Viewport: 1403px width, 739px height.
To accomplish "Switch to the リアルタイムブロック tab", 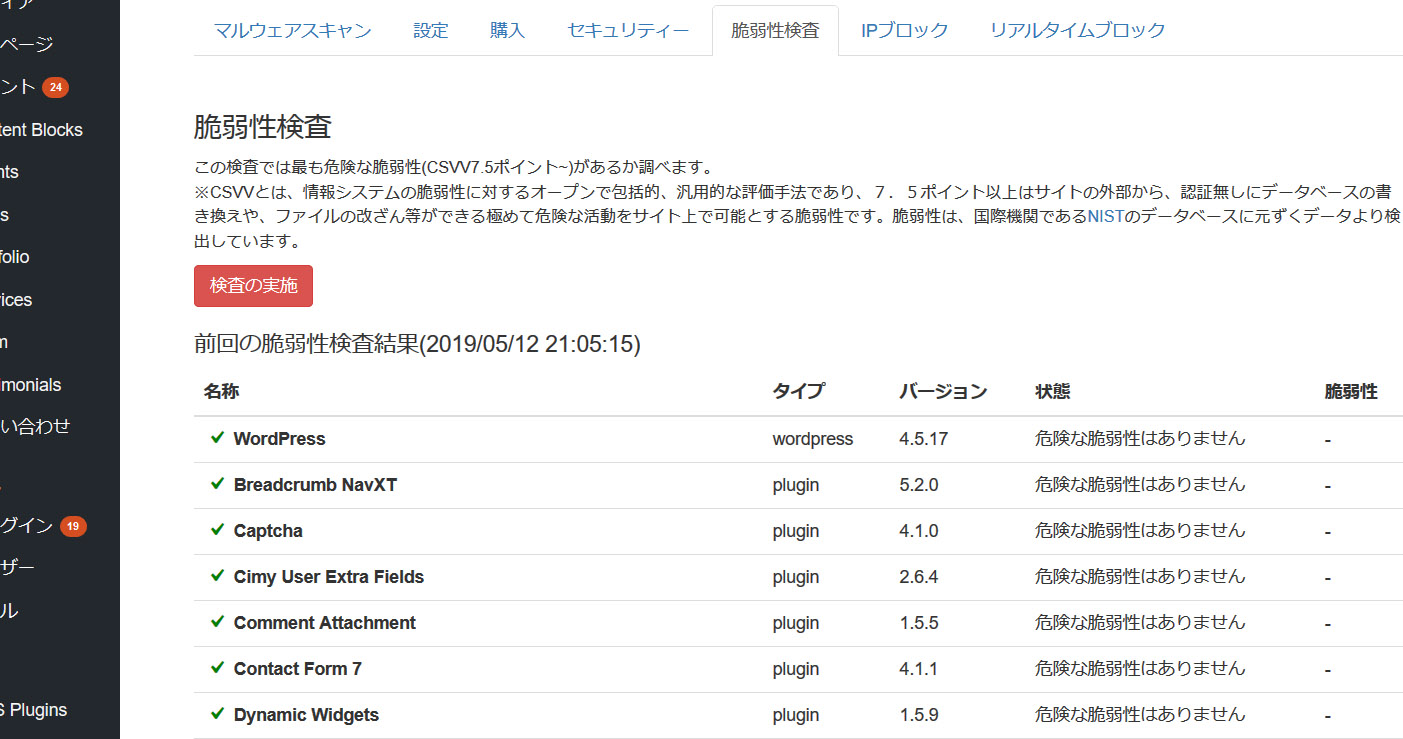I will pyautogui.click(x=1077, y=30).
